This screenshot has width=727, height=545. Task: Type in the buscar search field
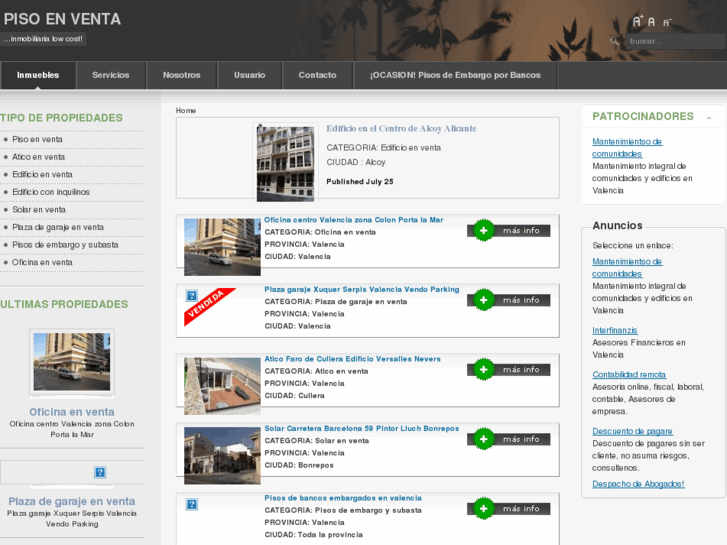pyautogui.click(x=672, y=41)
